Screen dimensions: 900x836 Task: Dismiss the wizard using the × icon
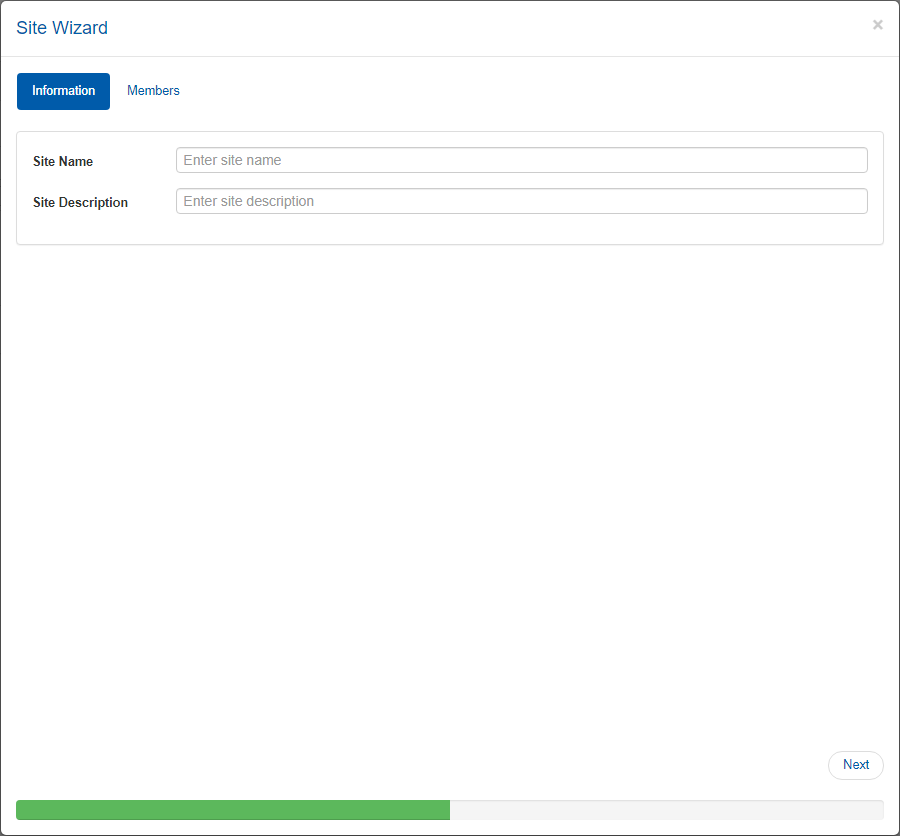(x=877, y=25)
